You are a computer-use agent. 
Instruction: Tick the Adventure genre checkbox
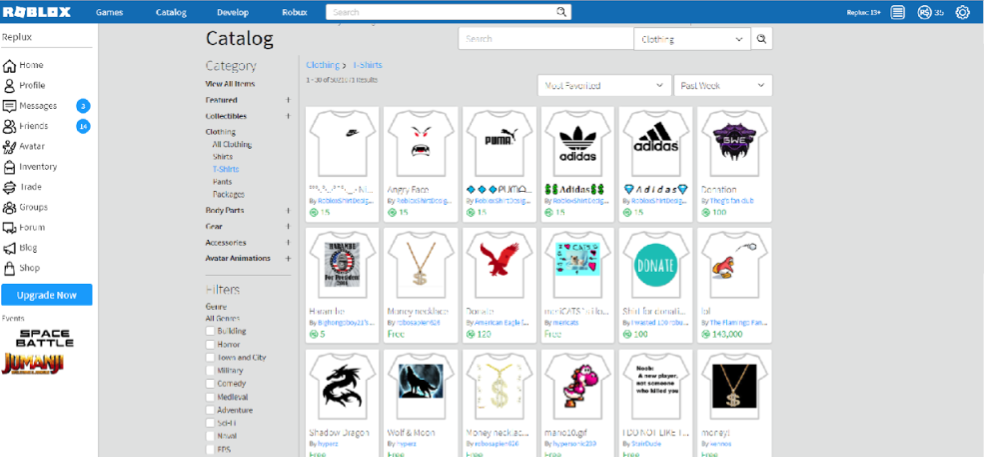coord(210,410)
